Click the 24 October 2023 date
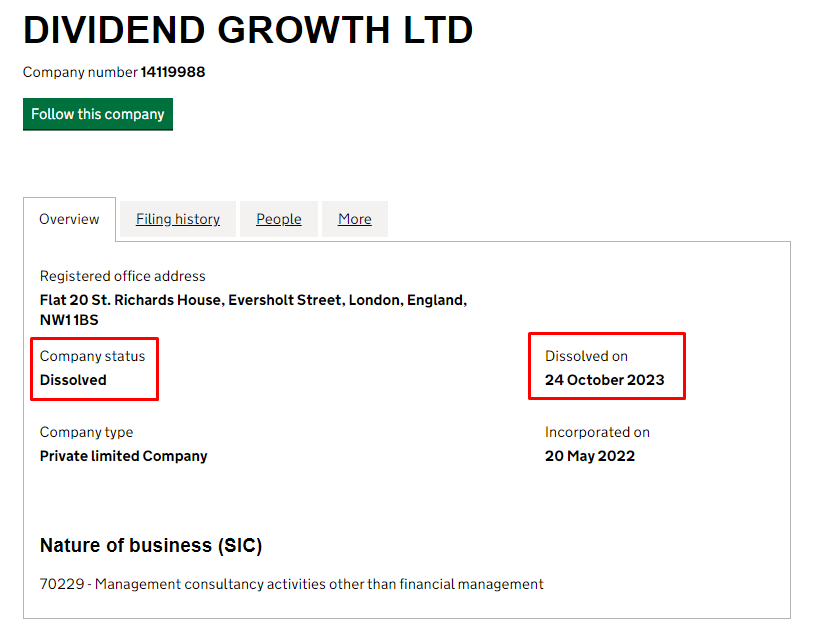814x643 pixels. point(604,380)
